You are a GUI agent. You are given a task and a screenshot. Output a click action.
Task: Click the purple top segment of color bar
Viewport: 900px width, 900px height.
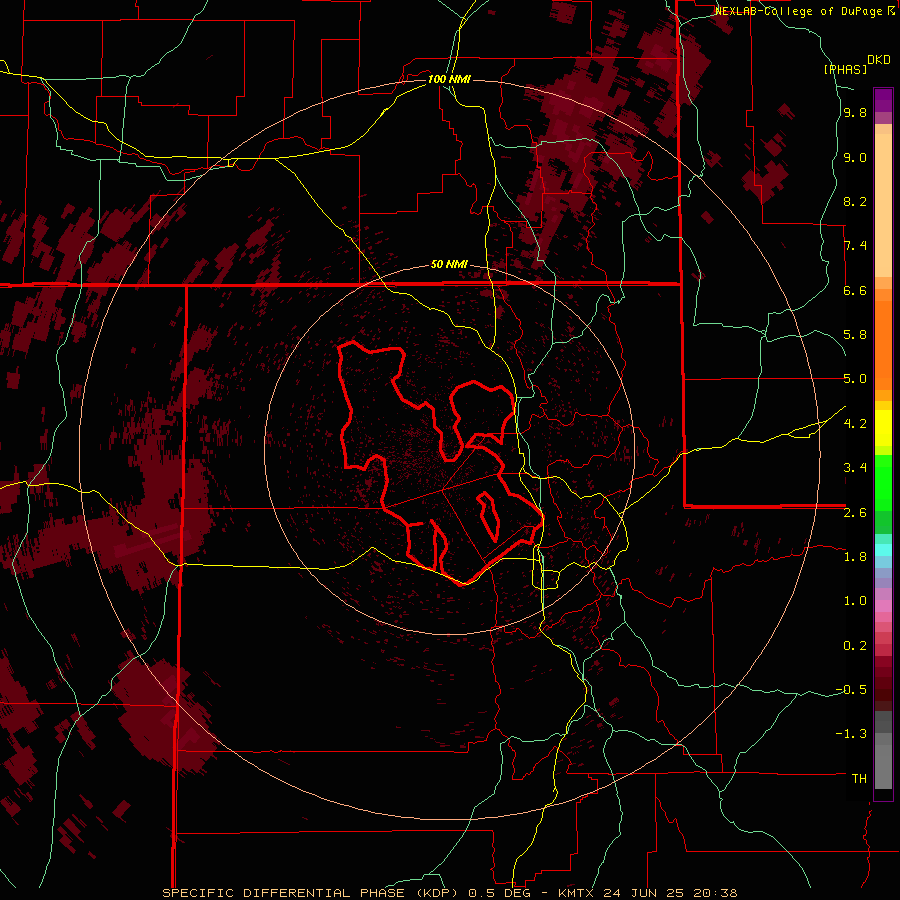(x=883, y=100)
